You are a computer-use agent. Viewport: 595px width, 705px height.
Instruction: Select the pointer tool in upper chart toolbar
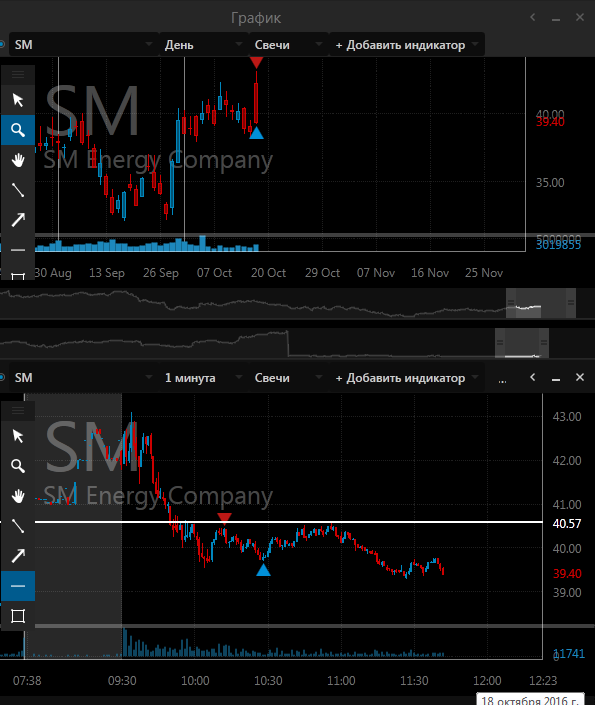coord(18,100)
